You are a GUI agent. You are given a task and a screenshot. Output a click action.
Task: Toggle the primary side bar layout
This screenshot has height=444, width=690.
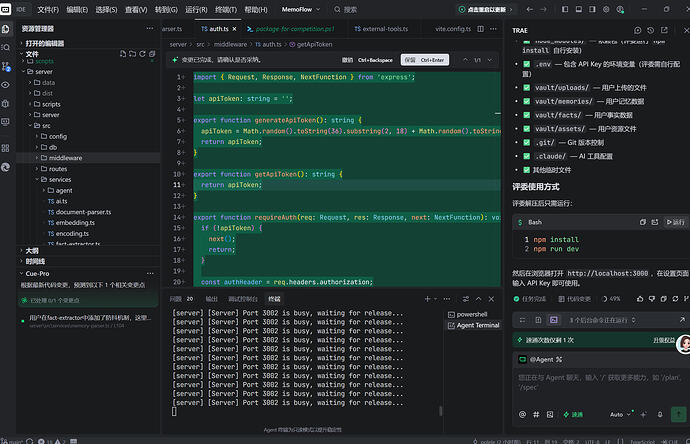point(565,9)
